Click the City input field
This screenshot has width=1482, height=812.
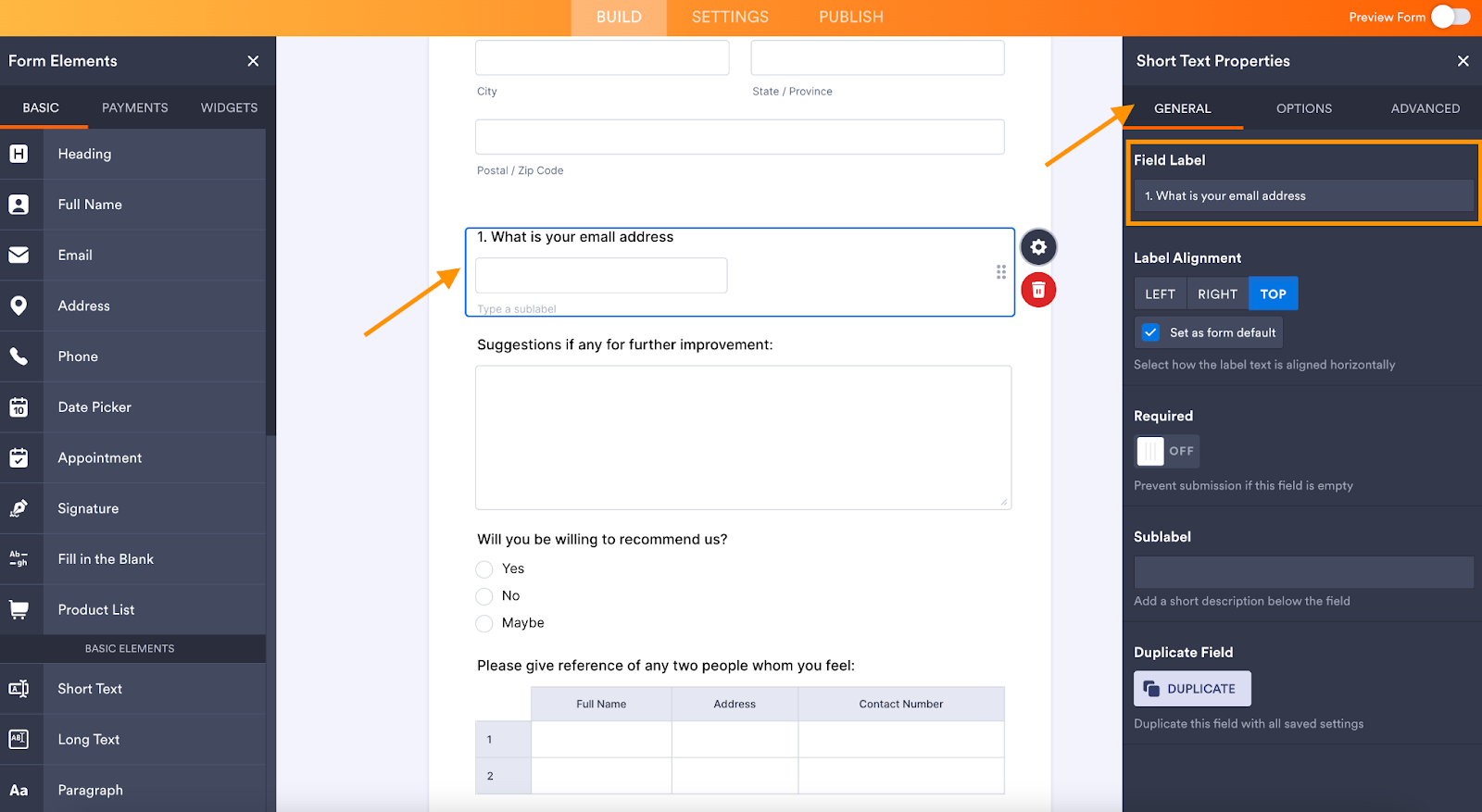(602, 57)
